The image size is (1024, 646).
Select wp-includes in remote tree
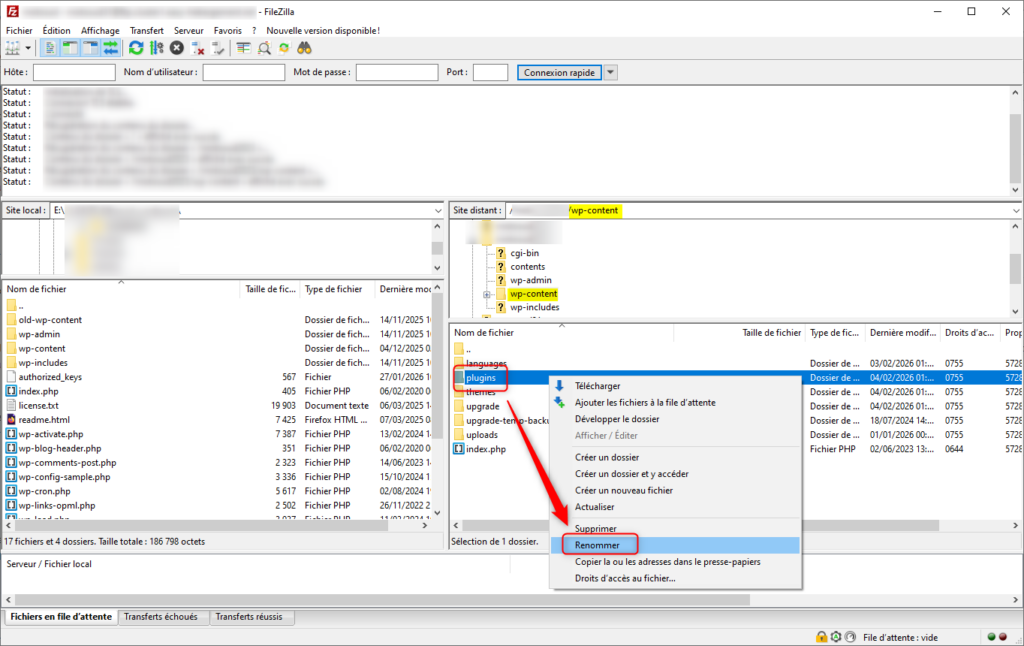tap(534, 307)
